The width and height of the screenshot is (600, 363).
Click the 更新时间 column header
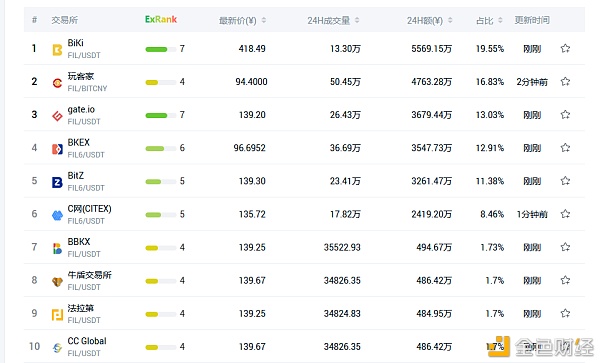coord(532,20)
